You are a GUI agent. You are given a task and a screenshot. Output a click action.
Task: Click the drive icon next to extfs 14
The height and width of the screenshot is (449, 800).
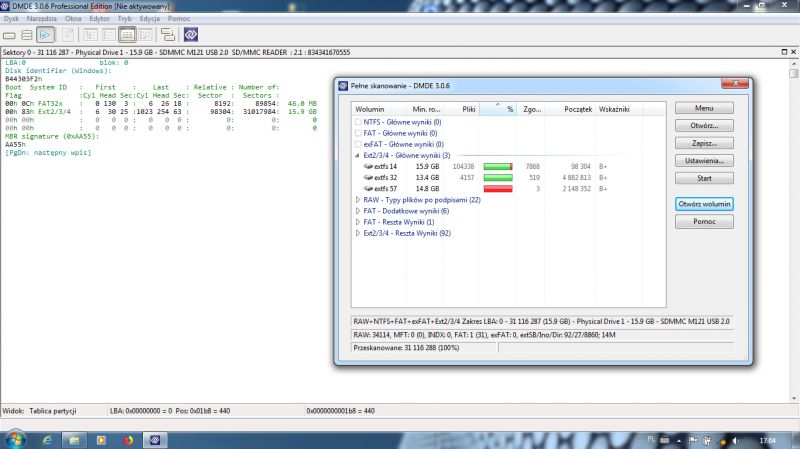point(368,166)
